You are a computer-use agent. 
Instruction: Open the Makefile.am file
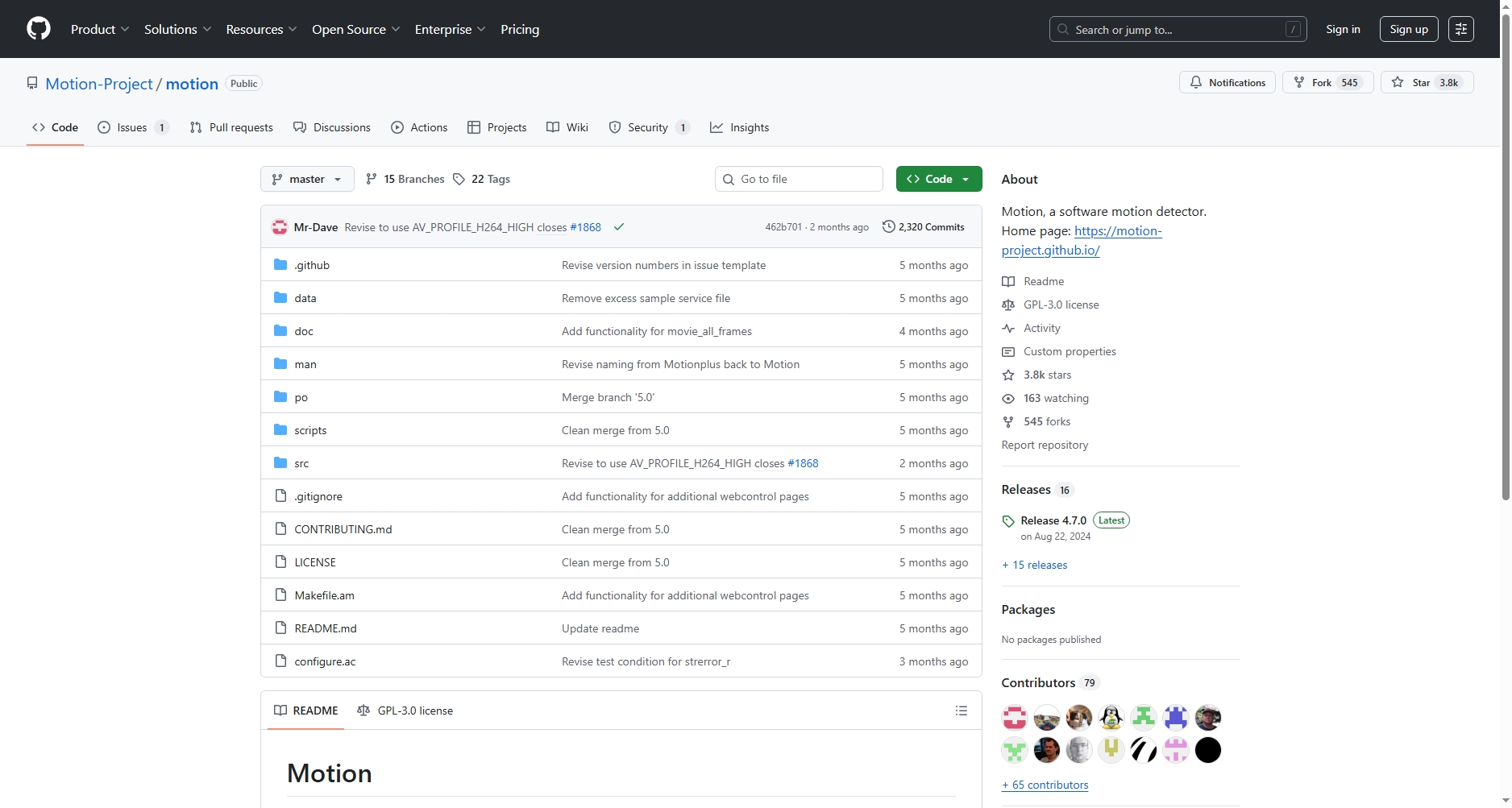coord(324,595)
